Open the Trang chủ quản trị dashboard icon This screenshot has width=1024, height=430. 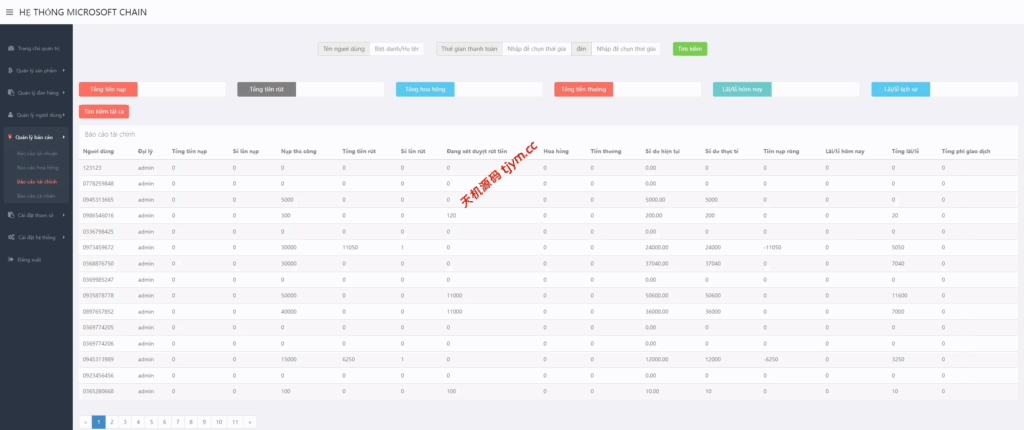coord(10,48)
